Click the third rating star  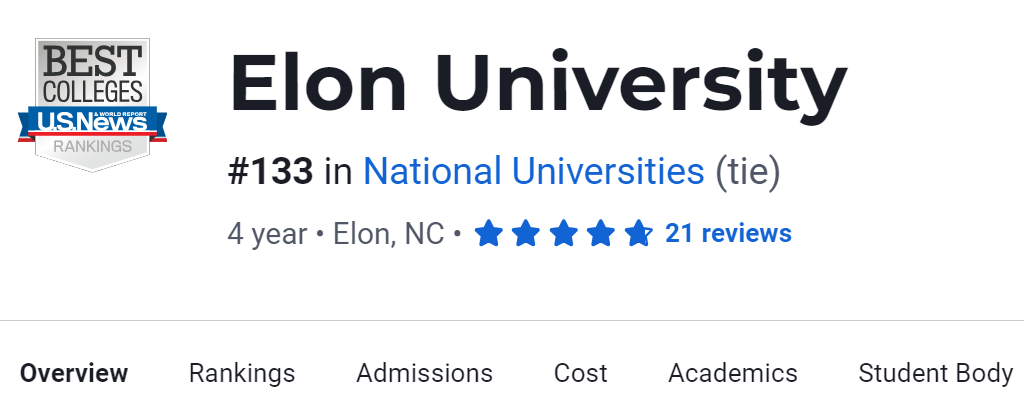pyautogui.click(x=563, y=234)
